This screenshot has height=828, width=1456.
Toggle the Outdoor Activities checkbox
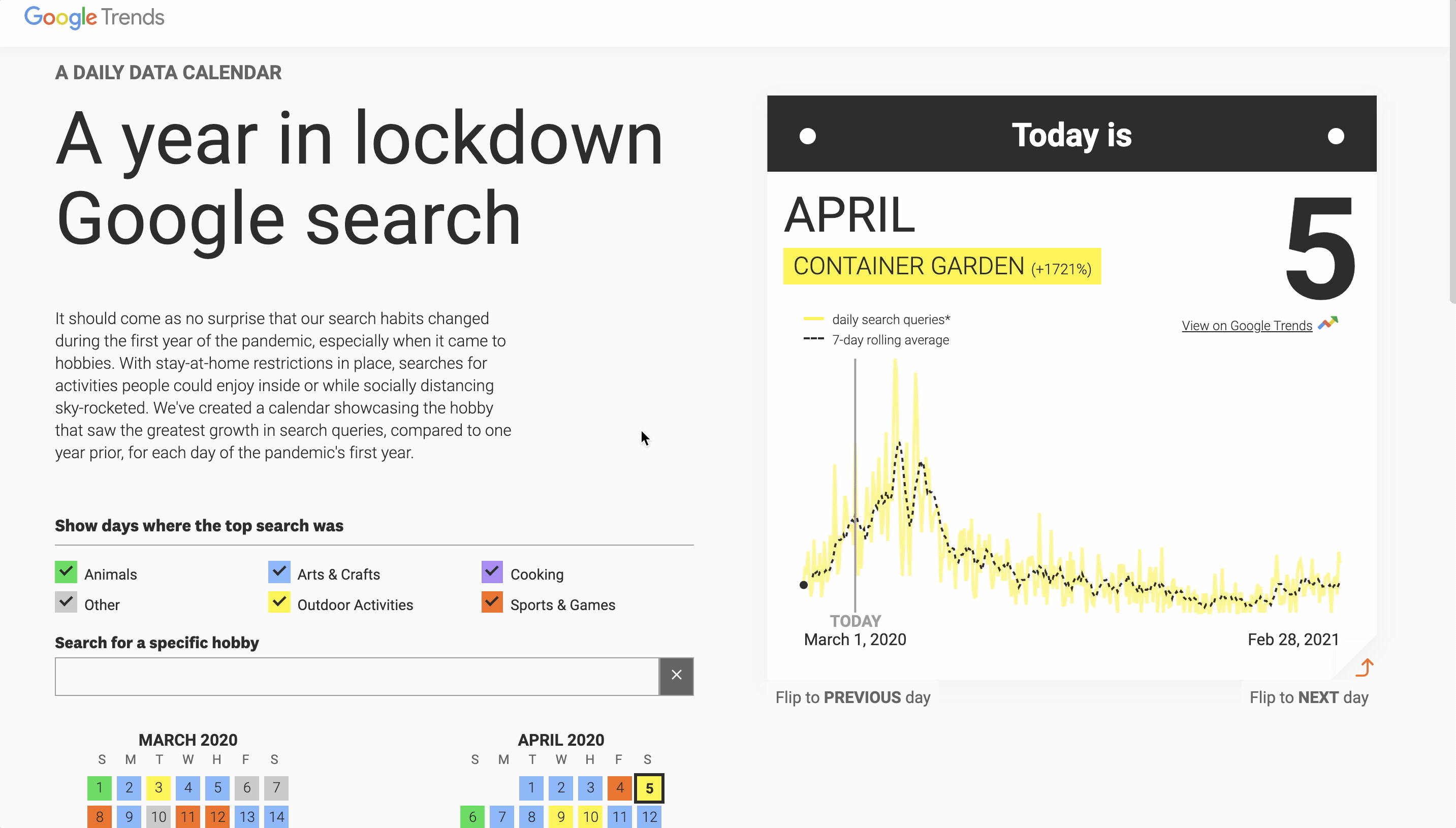point(279,602)
